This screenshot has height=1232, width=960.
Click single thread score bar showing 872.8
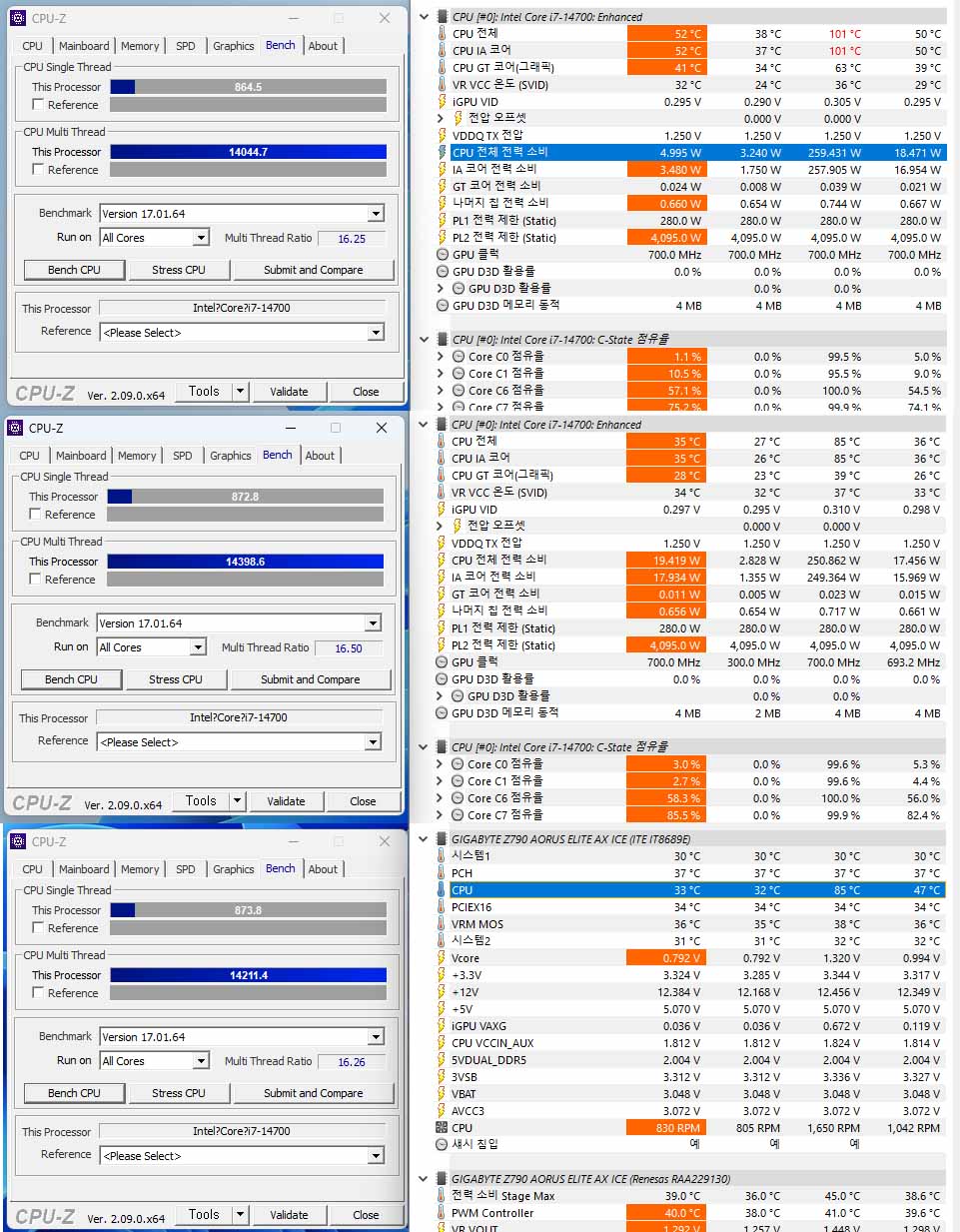pos(245,497)
